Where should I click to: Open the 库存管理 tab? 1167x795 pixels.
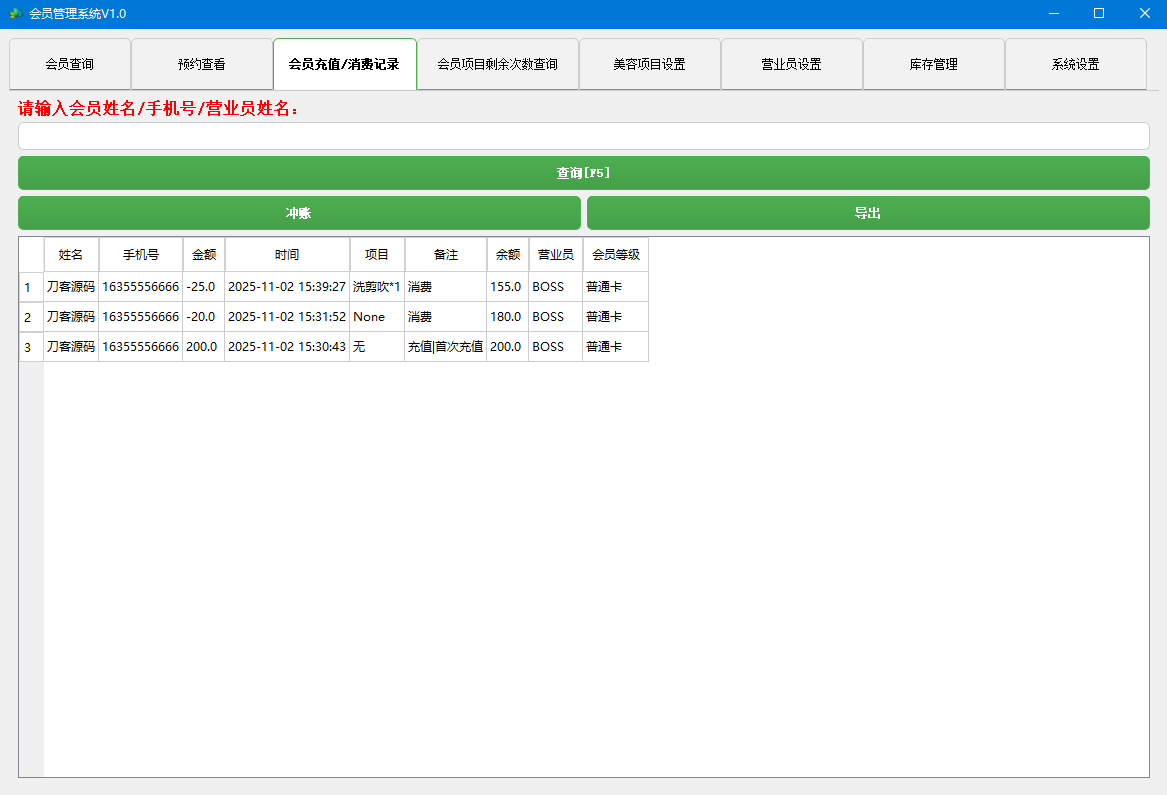click(934, 63)
